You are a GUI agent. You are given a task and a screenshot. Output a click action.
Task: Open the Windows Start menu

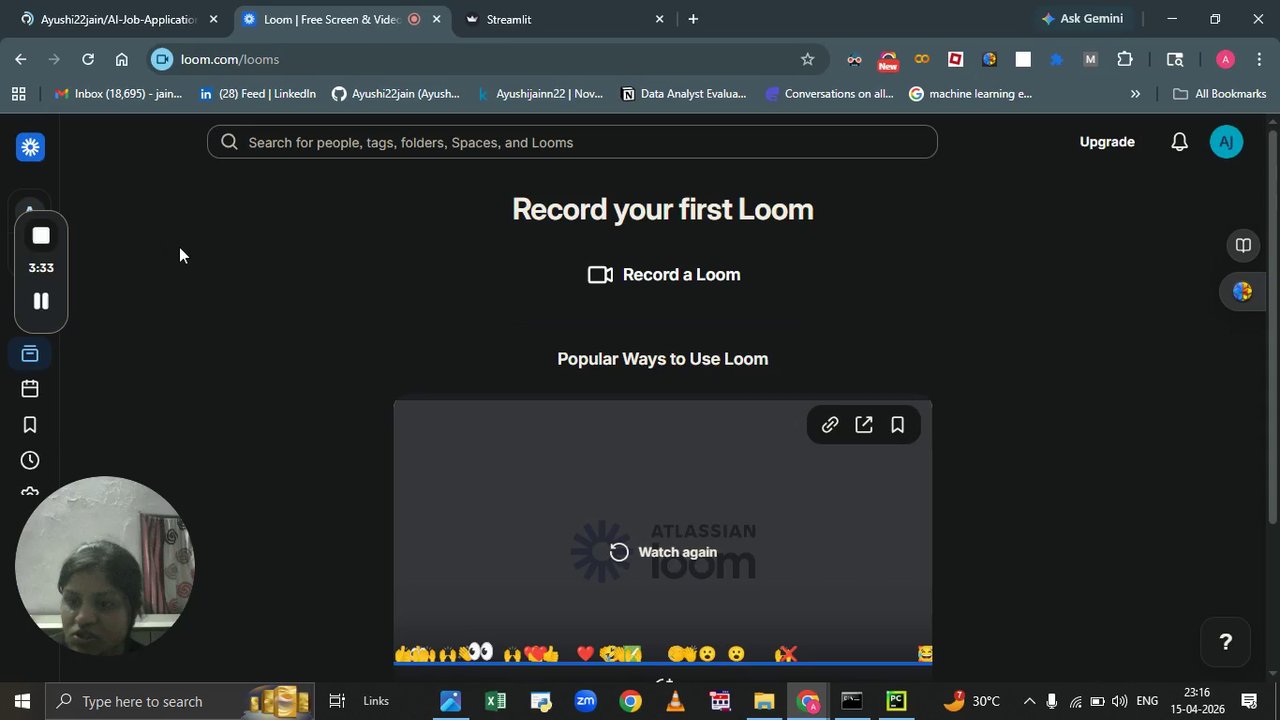click(22, 701)
